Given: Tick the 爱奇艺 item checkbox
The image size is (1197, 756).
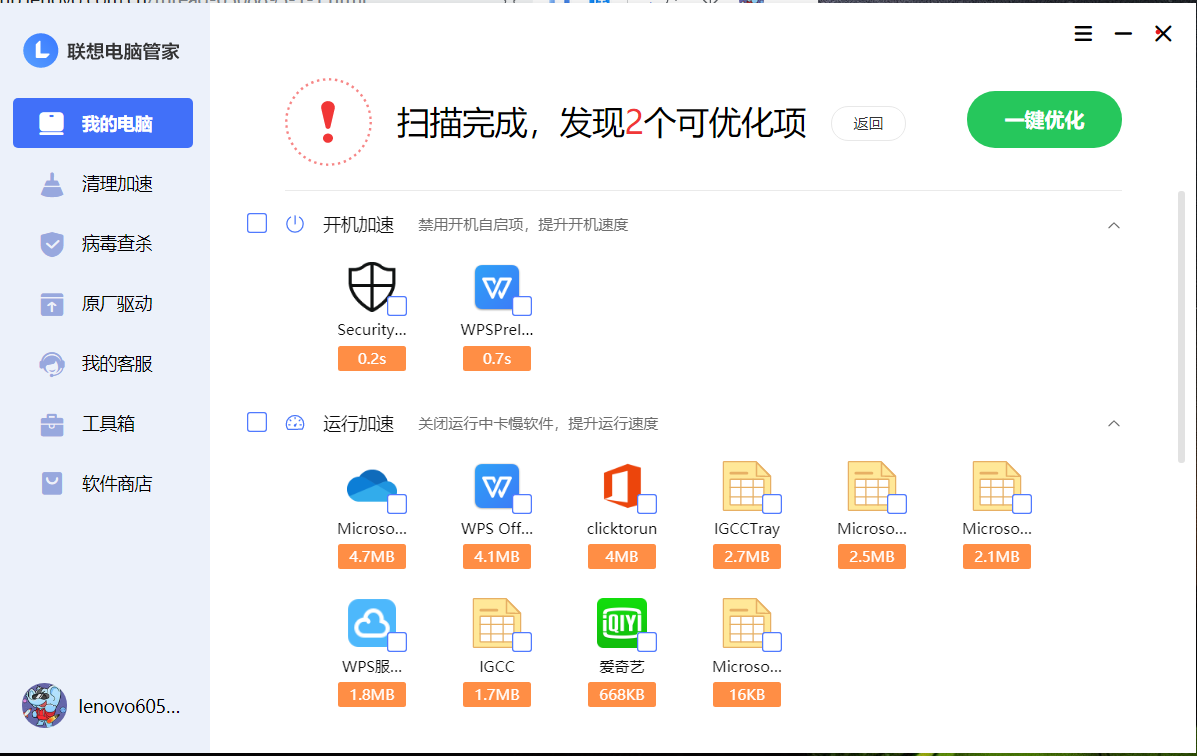Looking at the screenshot, I should tap(647, 642).
